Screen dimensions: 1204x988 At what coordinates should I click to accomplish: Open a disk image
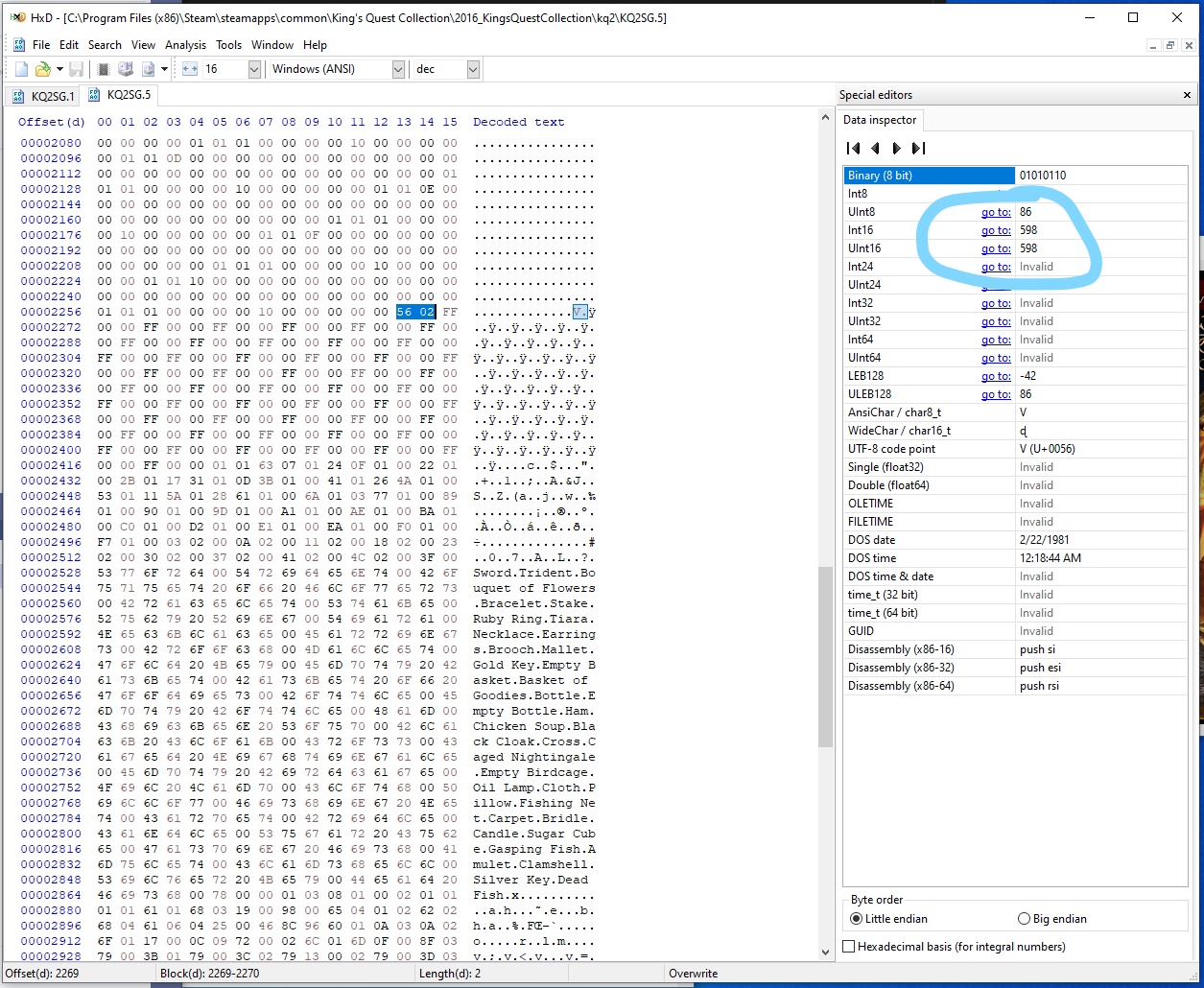coord(149,68)
